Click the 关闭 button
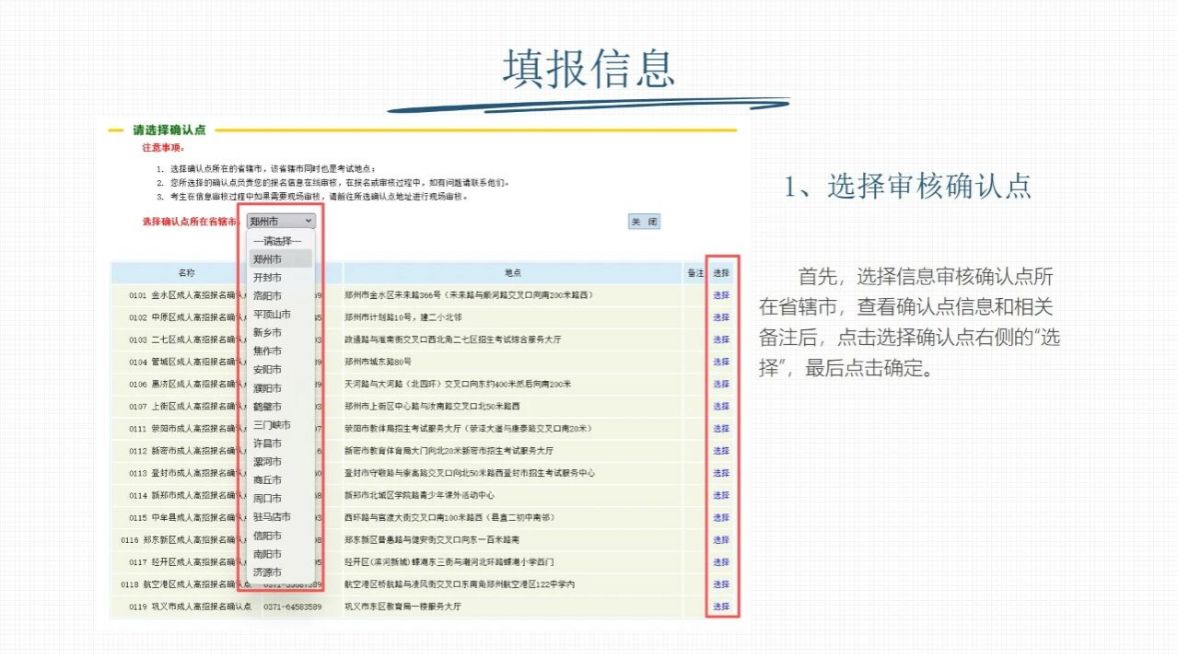Viewport: 1178px width, 654px height. point(645,222)
